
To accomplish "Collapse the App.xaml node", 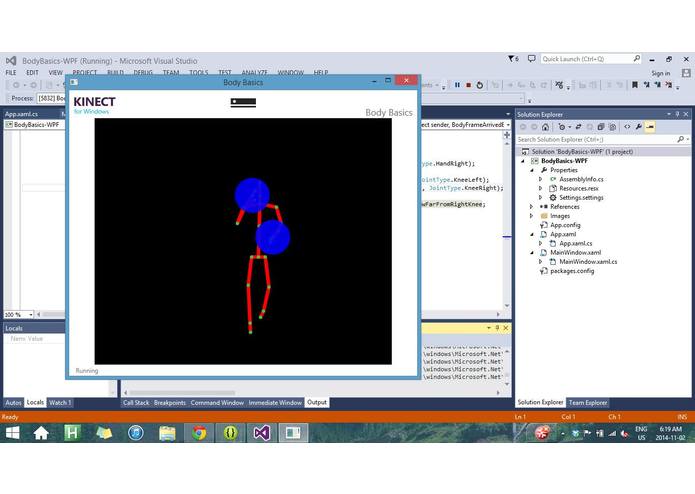I will [532, 234].
